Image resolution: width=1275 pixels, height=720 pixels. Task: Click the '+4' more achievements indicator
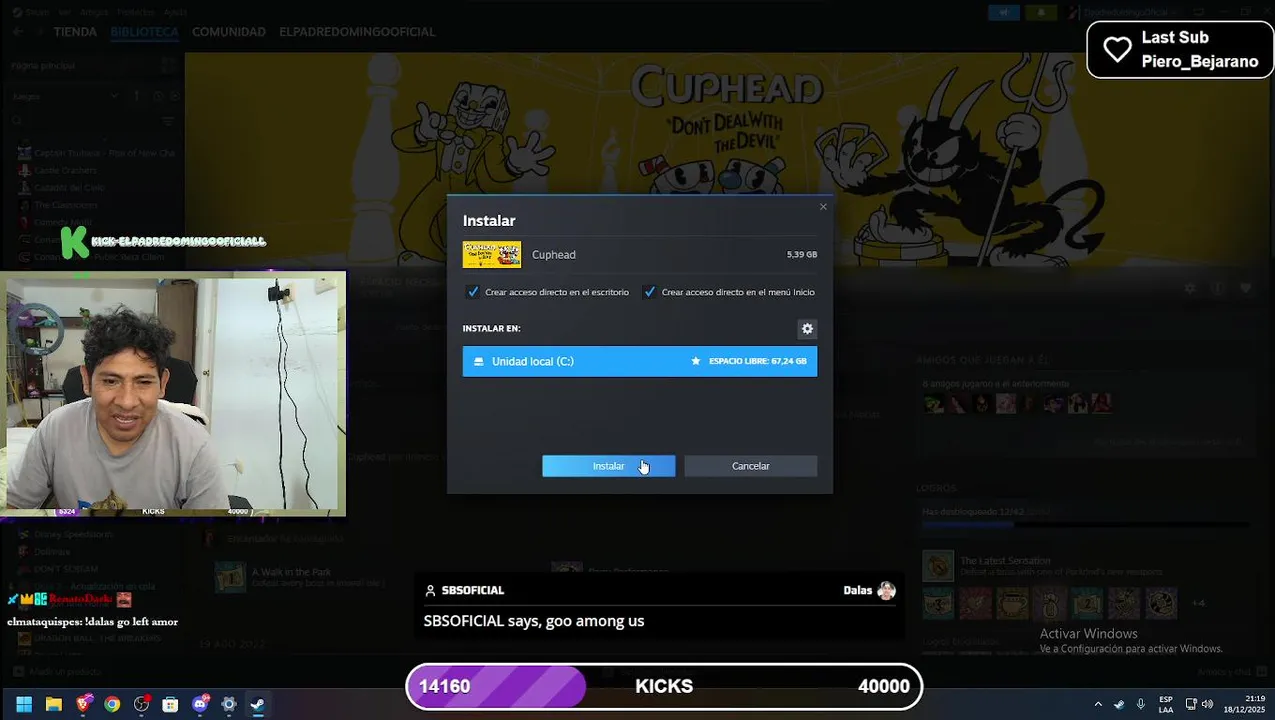click(x=1198, y=603)
